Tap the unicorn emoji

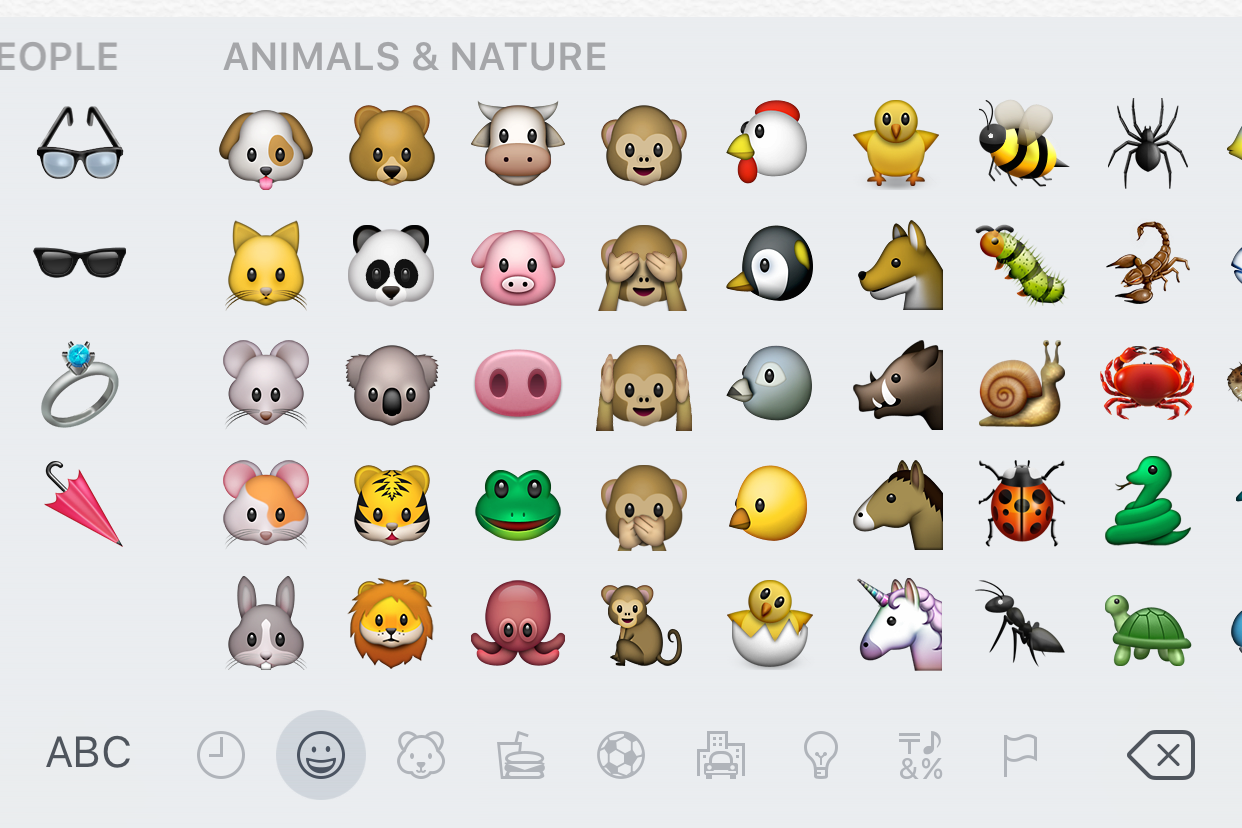pyautogui.click(x=900, y=624)
